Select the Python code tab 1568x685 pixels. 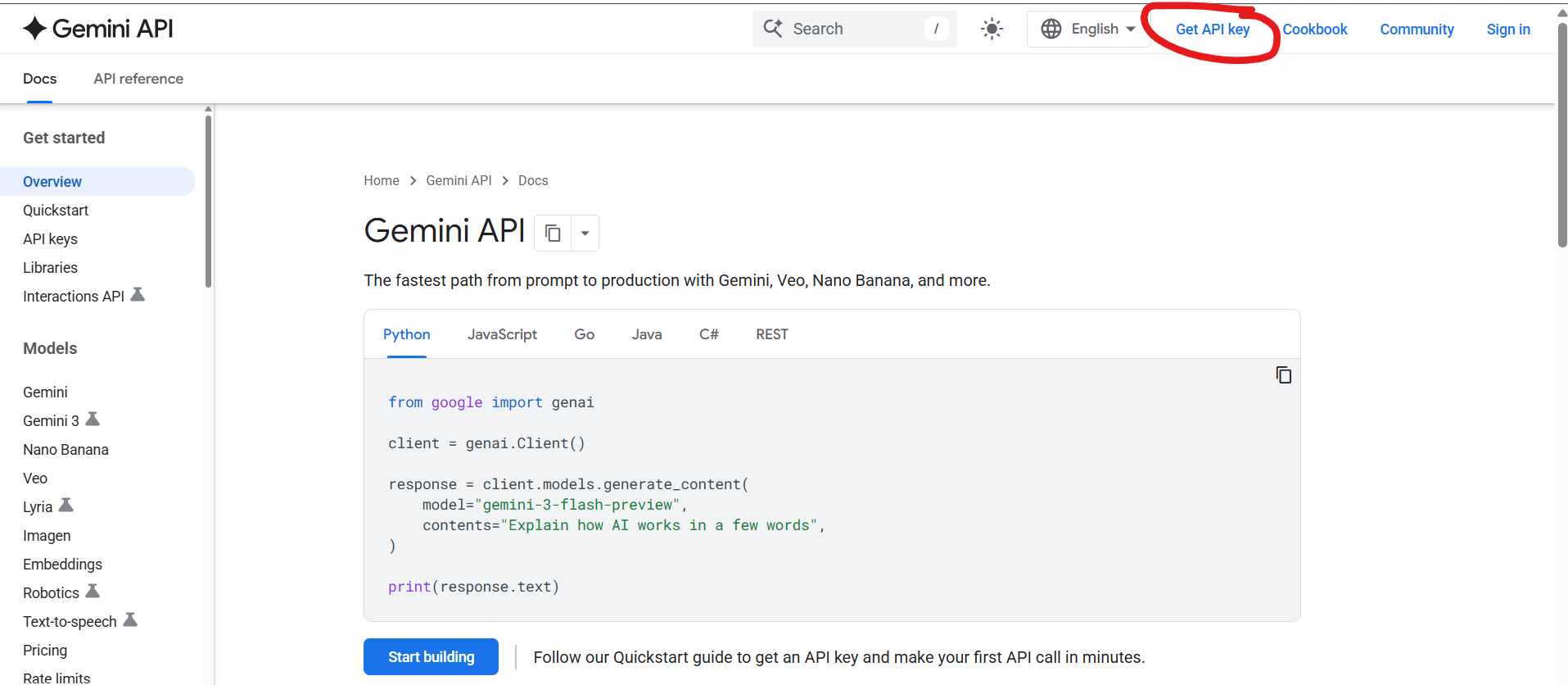pos(406,334)
